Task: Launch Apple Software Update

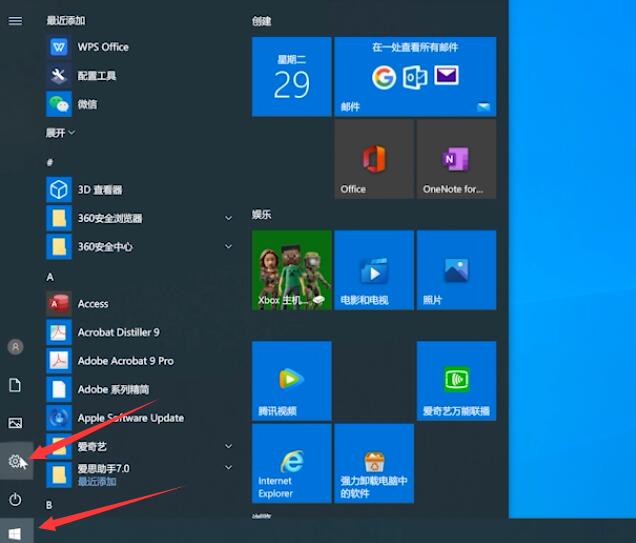Action: tap(140, 418)
